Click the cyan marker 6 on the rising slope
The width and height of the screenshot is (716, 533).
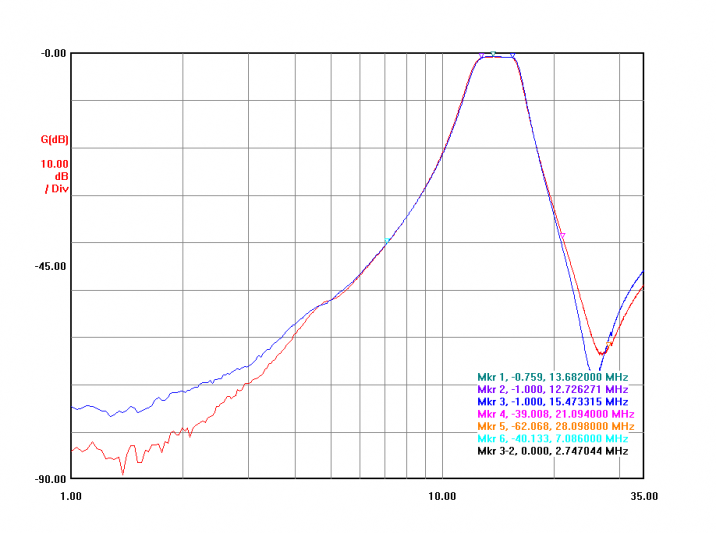tap(387, 241)
